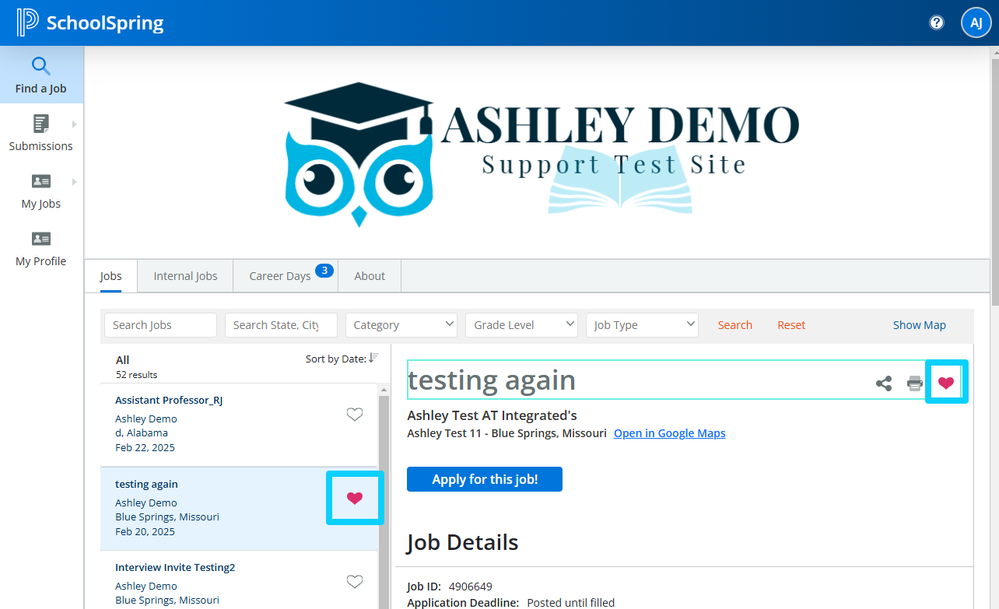Select the Find a Job sidebar icon
Screen dimensions: 999x609
click(41, 73)
